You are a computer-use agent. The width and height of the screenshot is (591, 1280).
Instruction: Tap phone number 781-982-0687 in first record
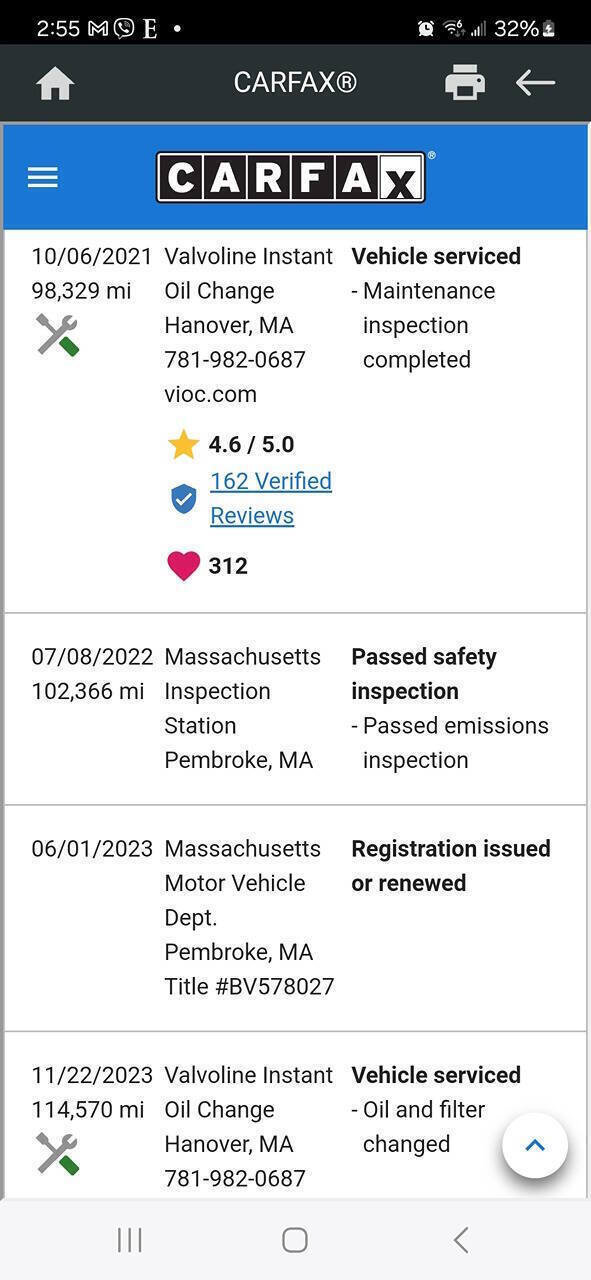pyautogui.click(x=235, y=359)
